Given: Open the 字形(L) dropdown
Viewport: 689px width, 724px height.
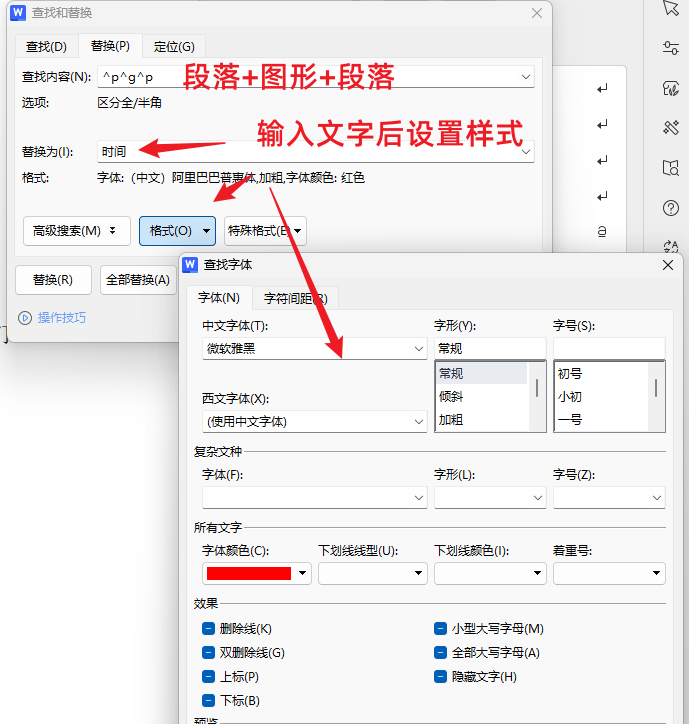Looking at the screenshot, I should (x=490, y=498).
